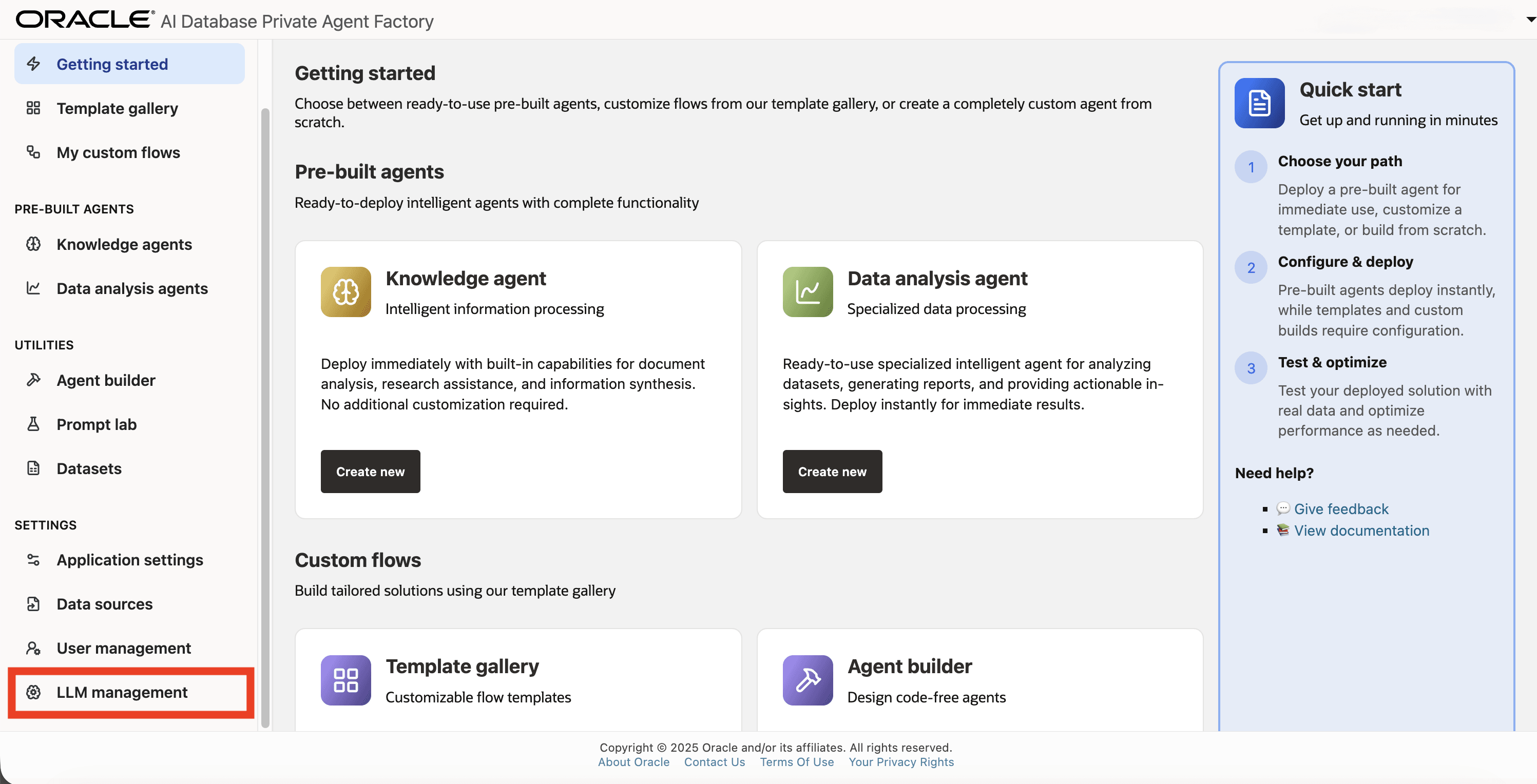Open My custom flows page
1537x784 pixels.
coord(129,152)
